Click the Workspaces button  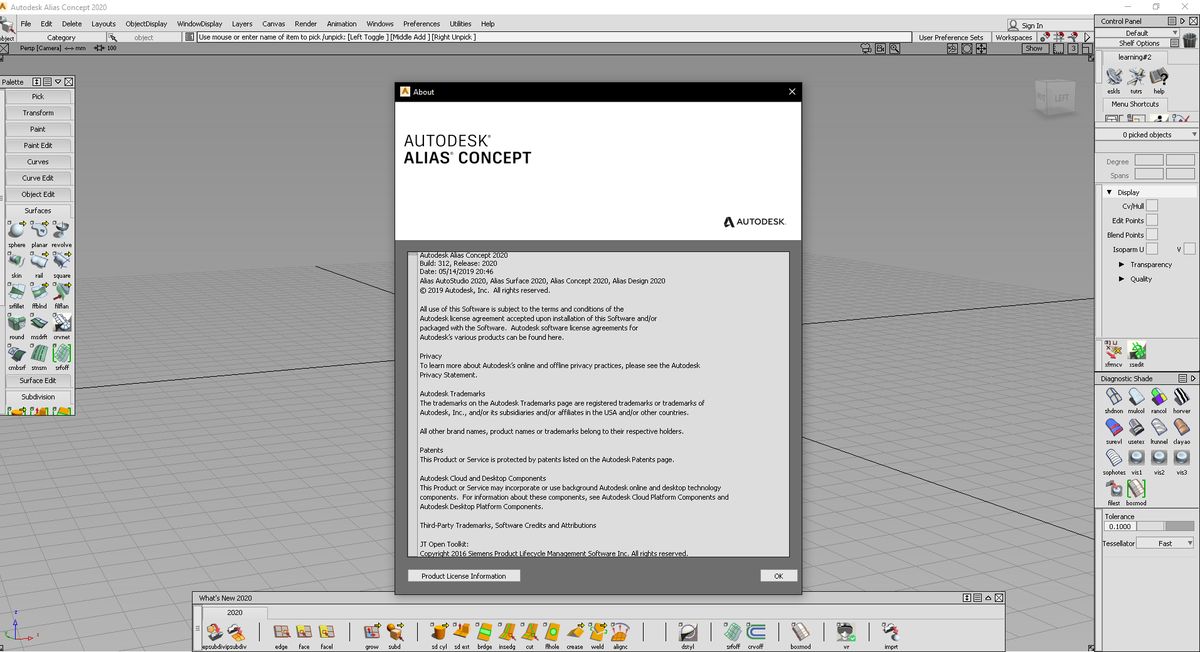click(x=1014, y=37)
